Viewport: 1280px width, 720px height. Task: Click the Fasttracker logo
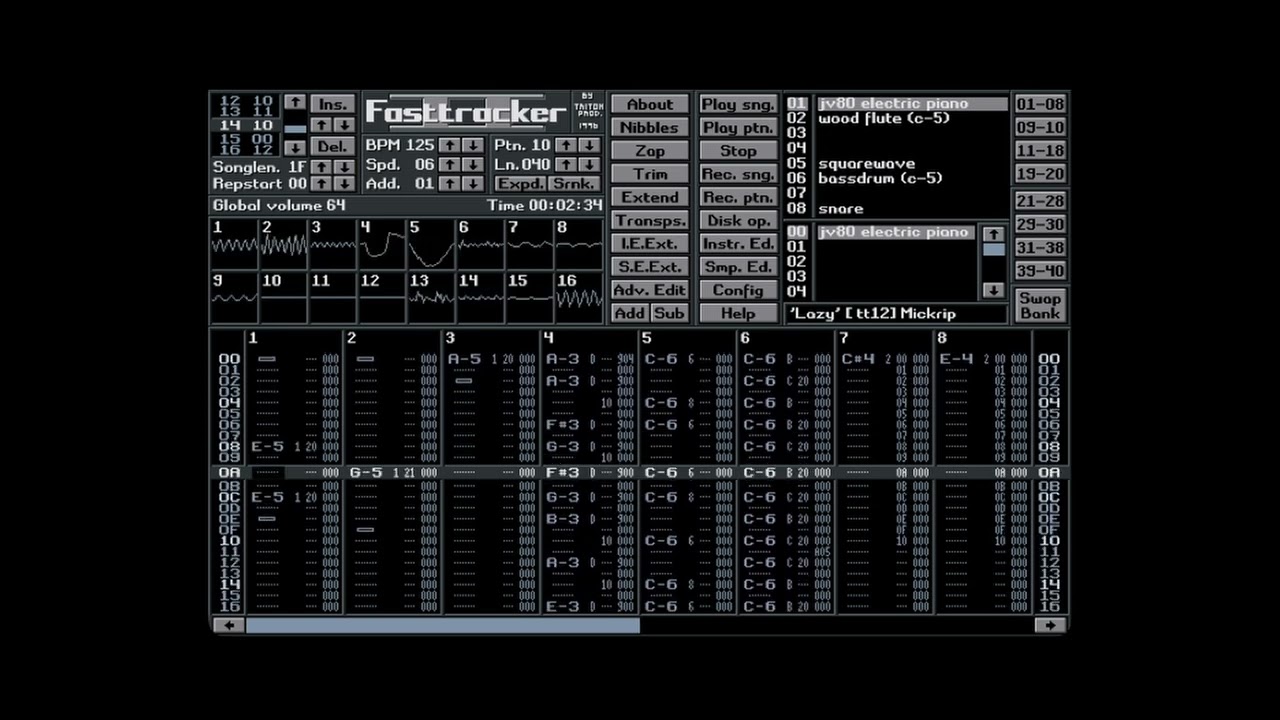[x=466, y=112]
